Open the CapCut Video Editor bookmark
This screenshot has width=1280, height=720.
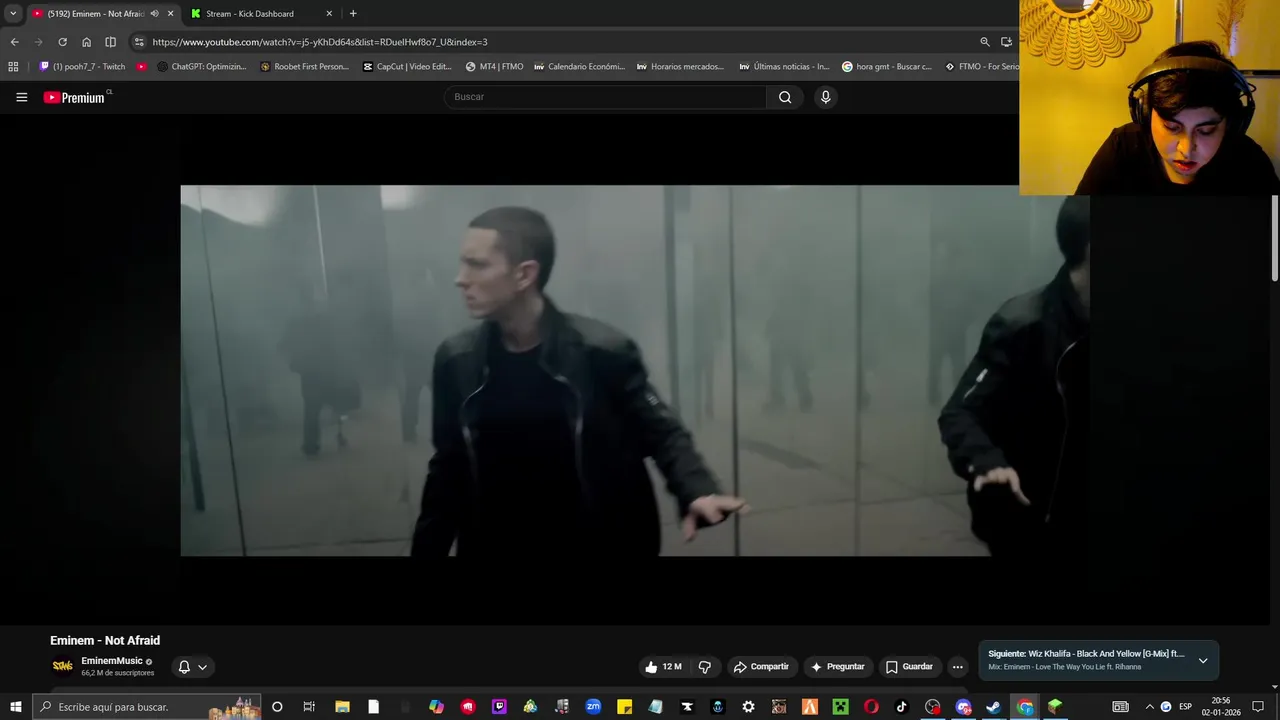pos(407,67)
